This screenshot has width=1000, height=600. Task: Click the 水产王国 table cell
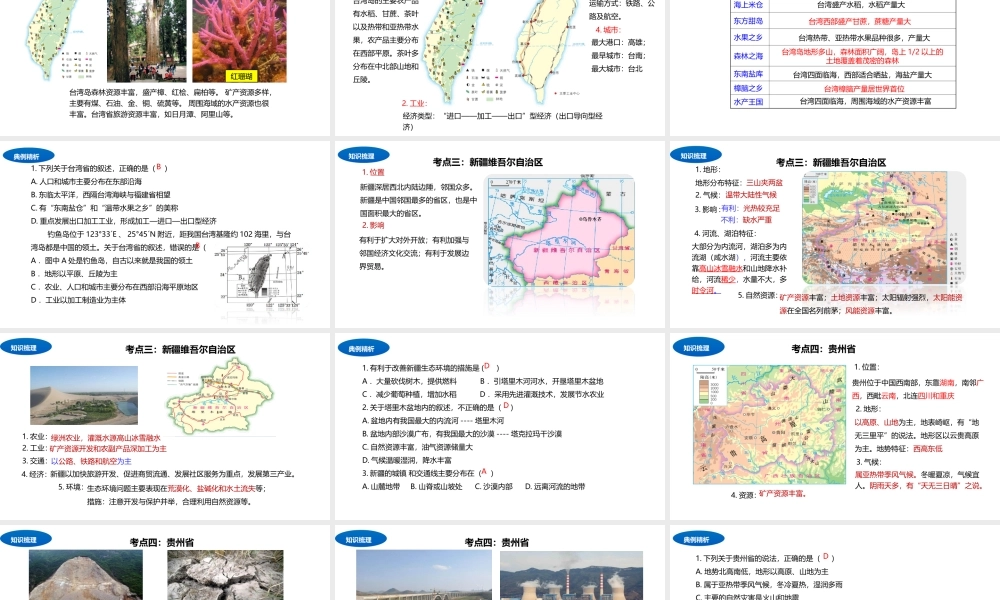point(748,101)
